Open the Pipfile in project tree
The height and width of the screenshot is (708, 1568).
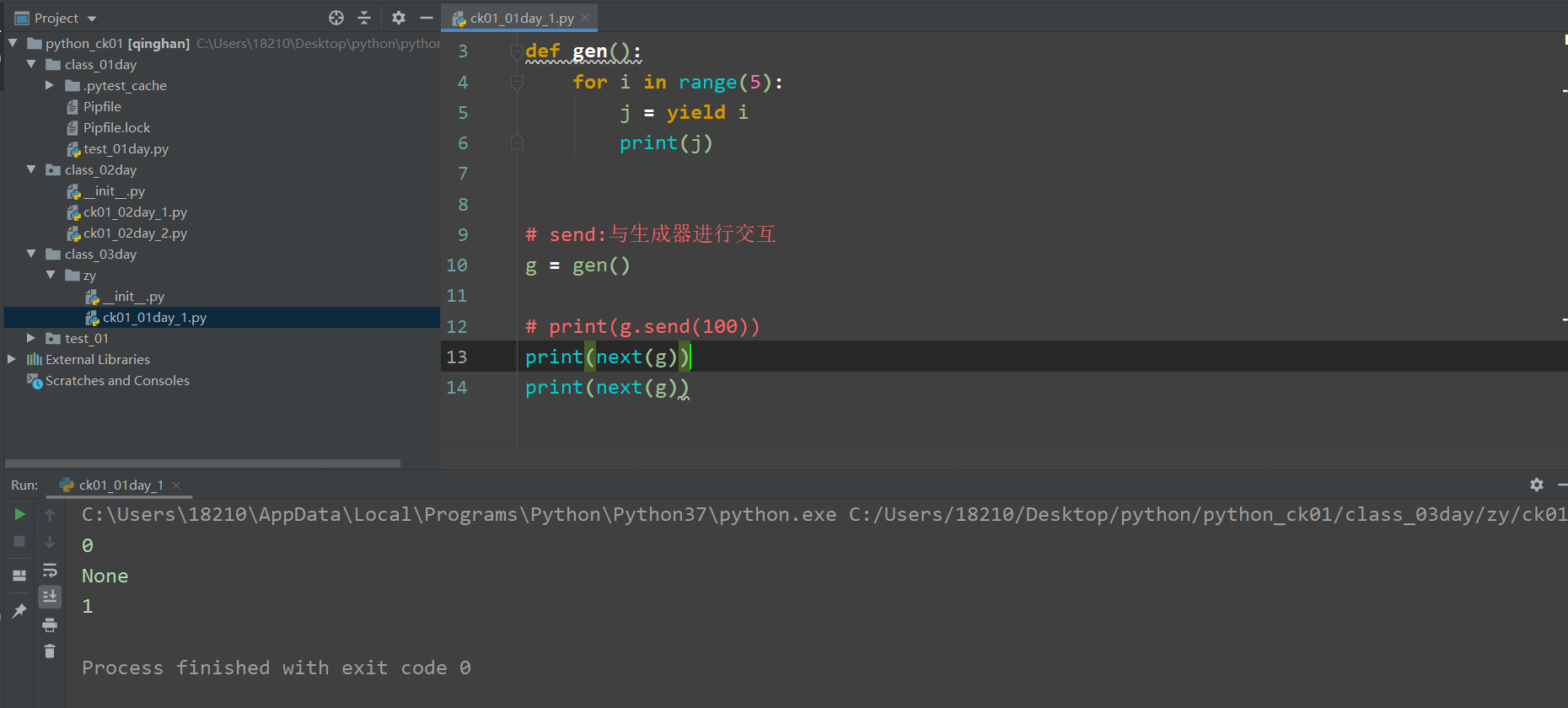point(102,106)
